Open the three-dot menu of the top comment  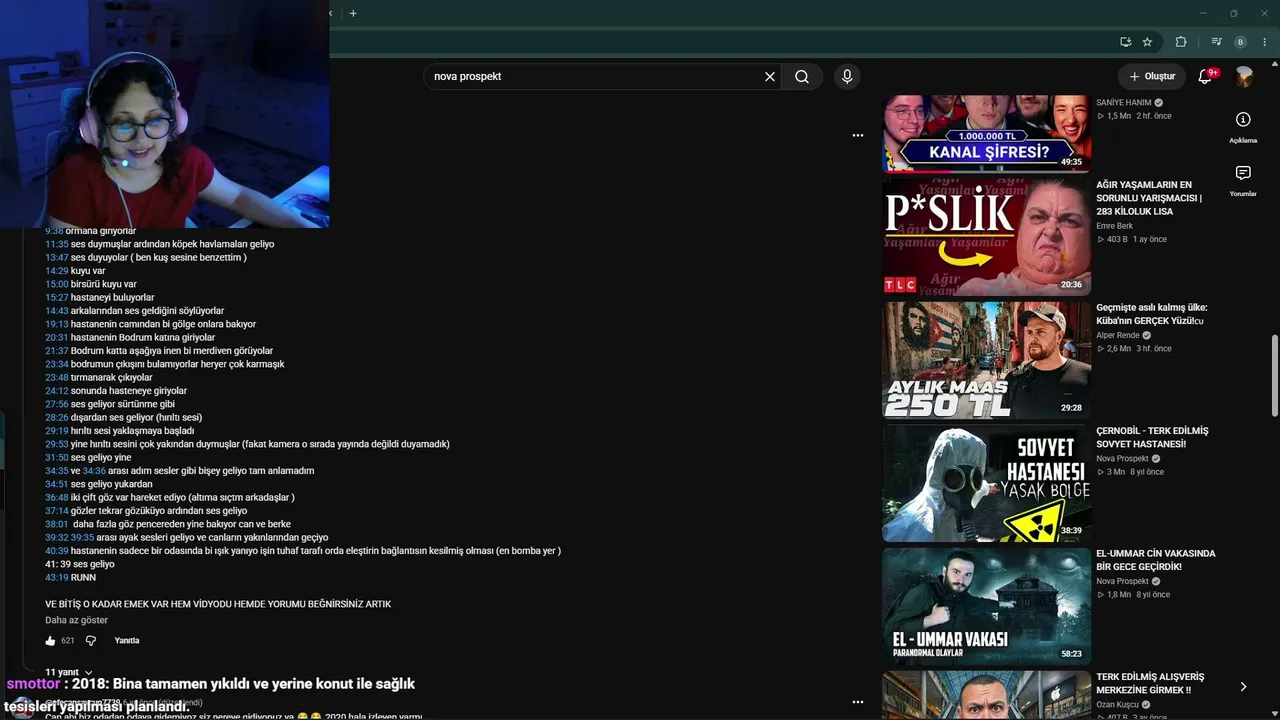858,135
